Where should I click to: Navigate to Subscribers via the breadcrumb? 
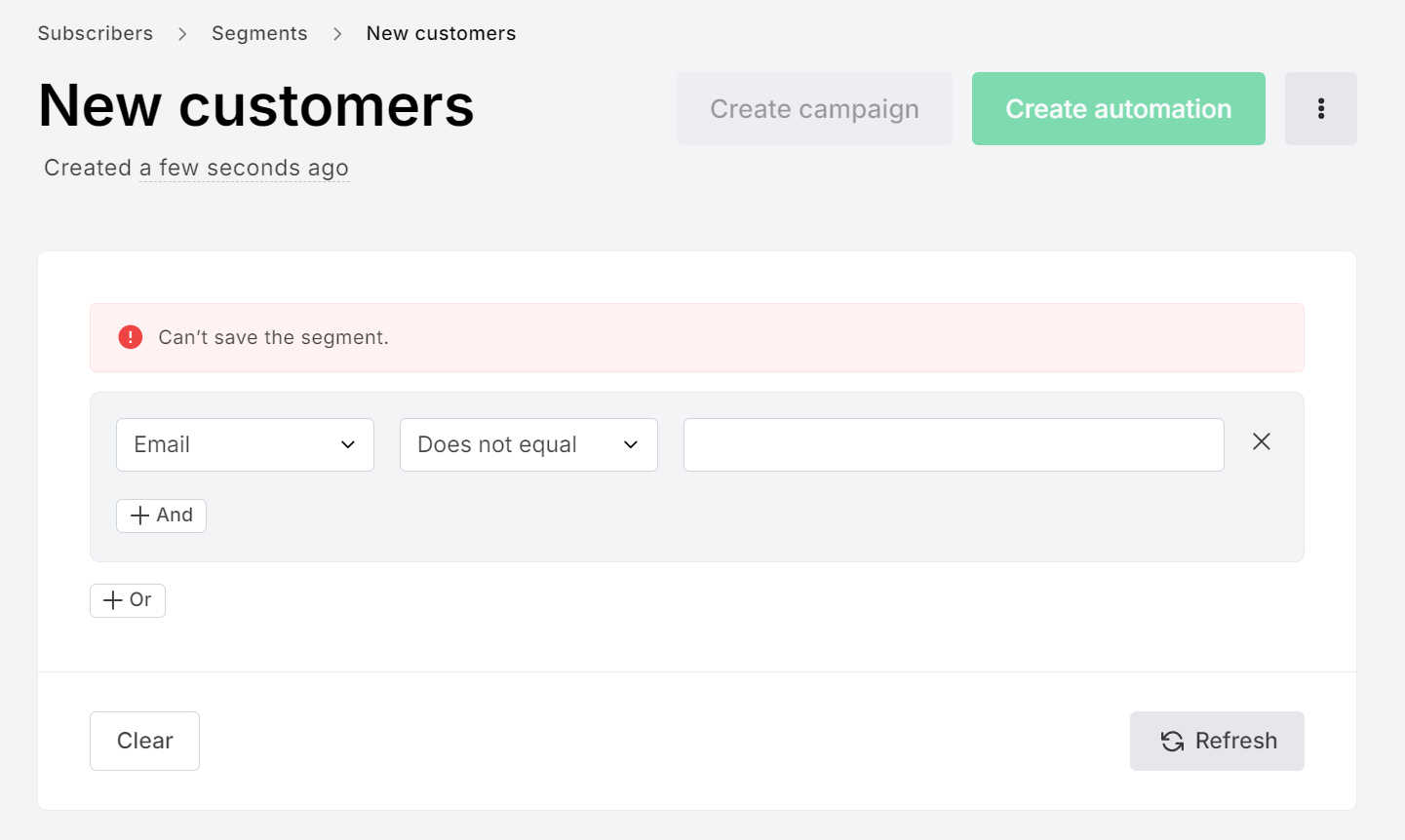click(x=95, y=32)
